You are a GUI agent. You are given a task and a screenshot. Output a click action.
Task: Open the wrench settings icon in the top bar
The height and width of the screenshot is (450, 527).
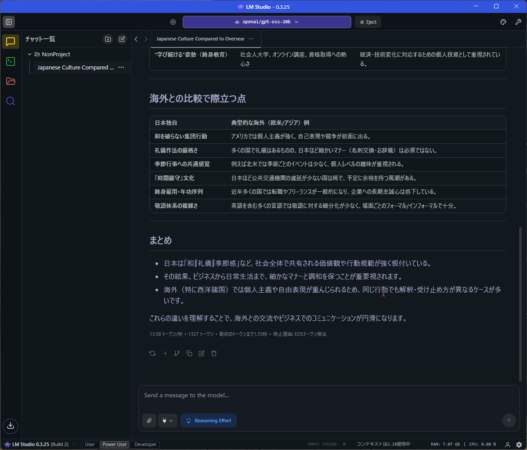click(518, 22)
